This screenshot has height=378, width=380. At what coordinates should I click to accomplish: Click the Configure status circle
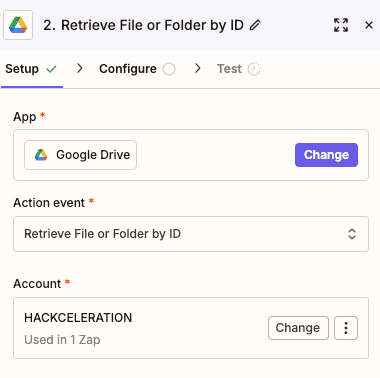pos(169,69)
